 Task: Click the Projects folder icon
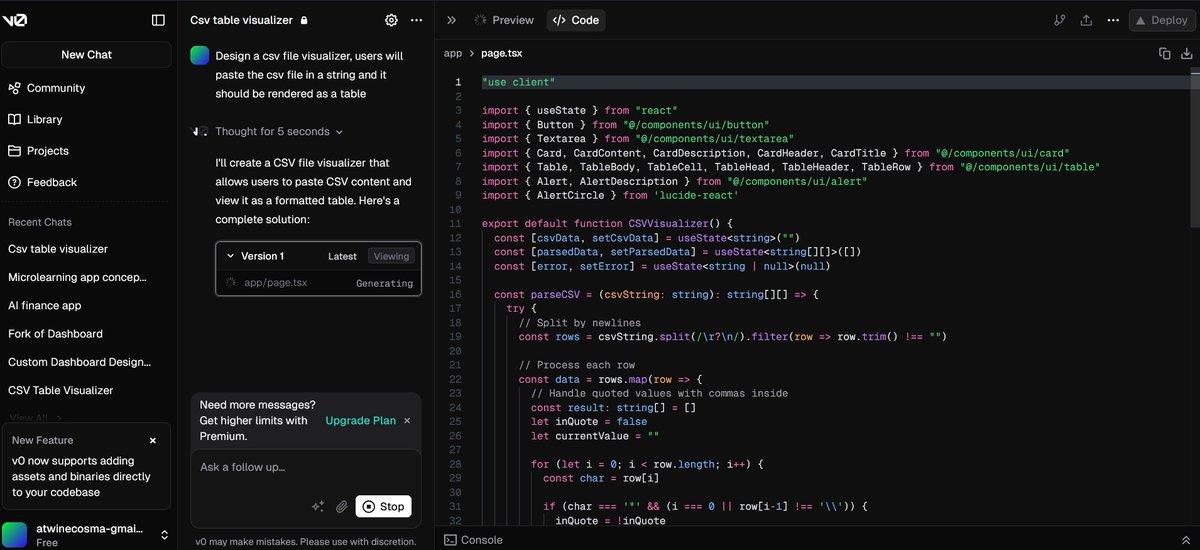(x=14, y=151)
